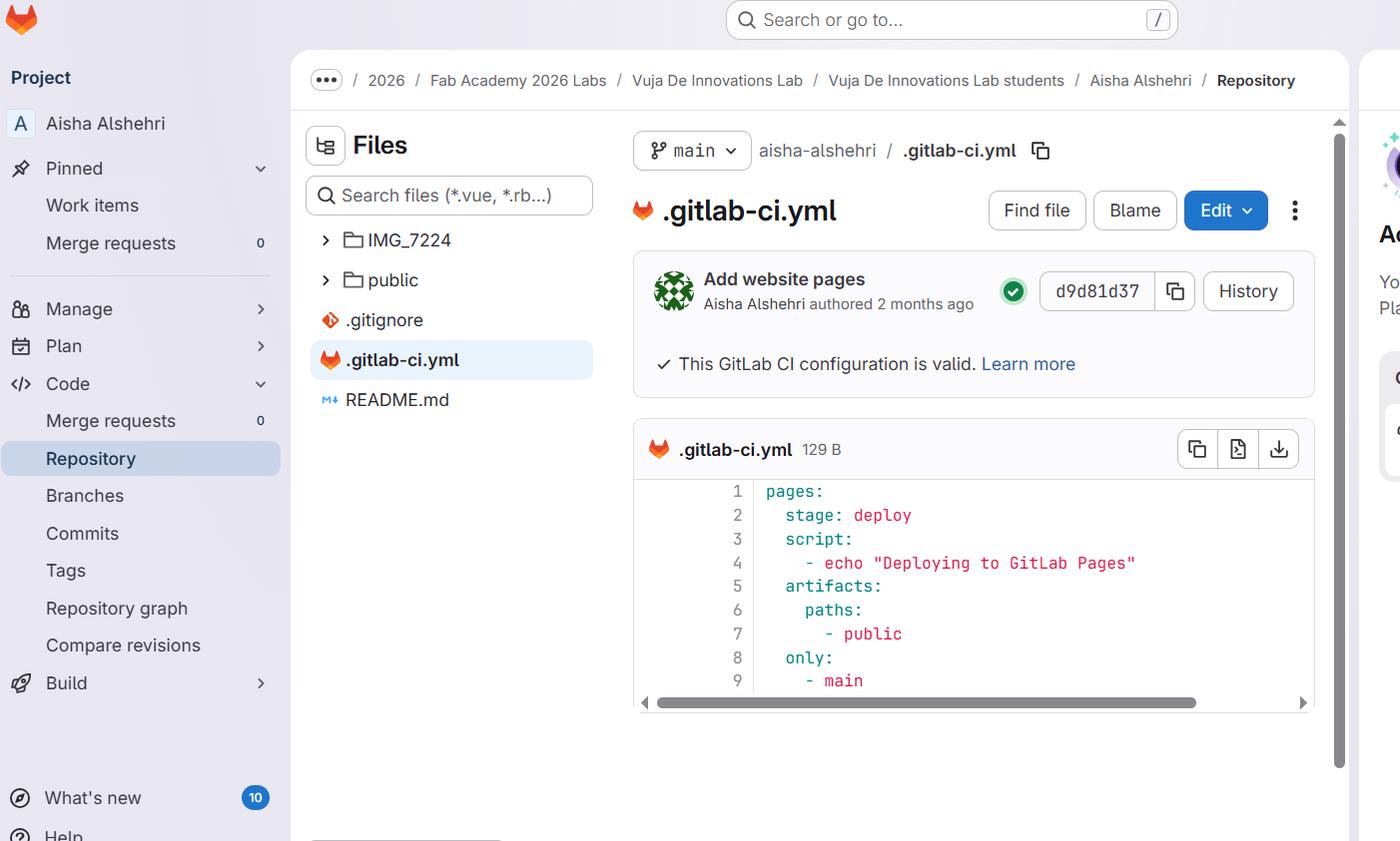This screenshot has width=1400, height=841.
Task: Click the Plan calendar icon
Action: coord(20,346)
